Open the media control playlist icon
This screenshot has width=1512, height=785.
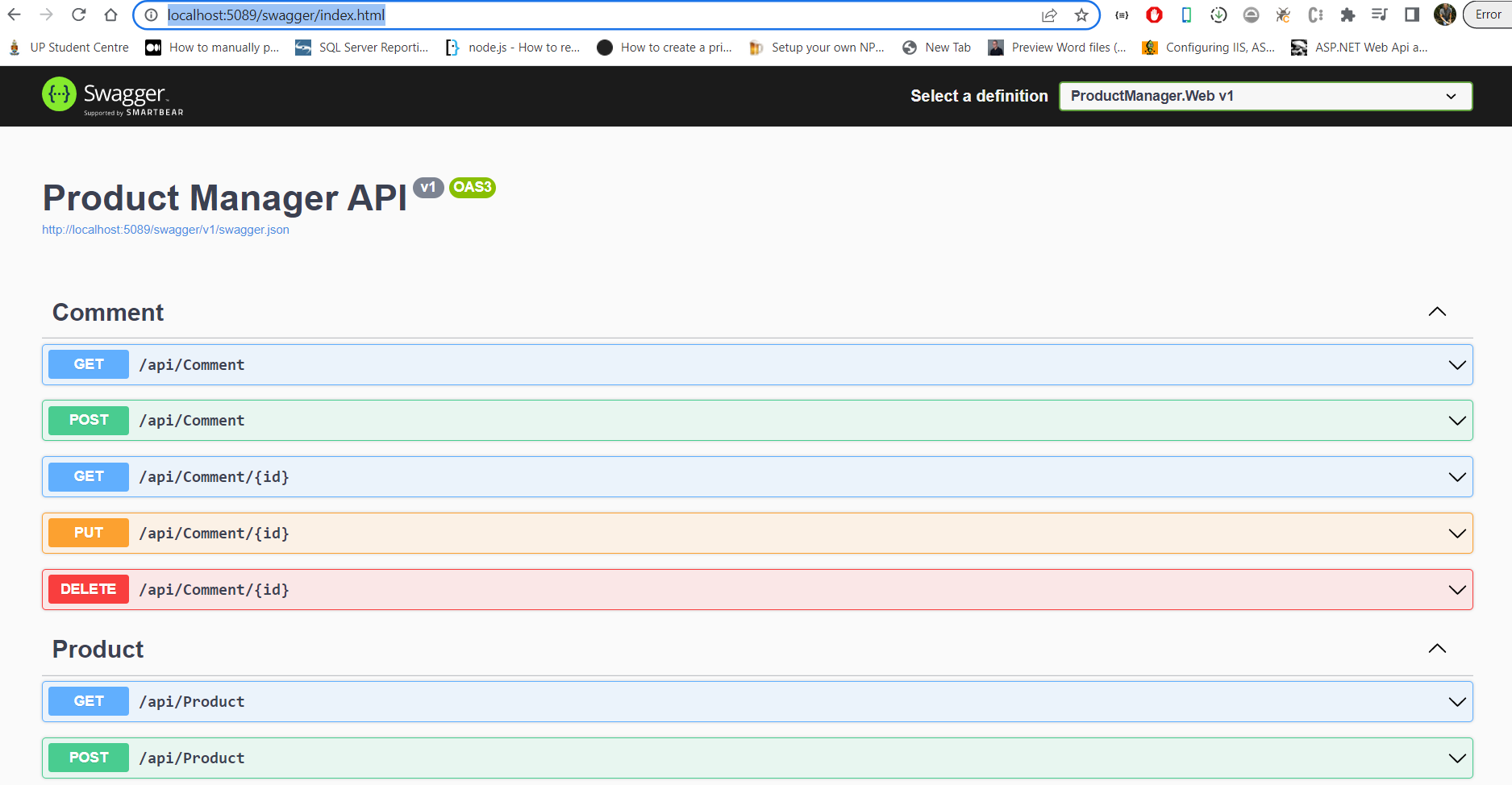(x=1380, y=15)
